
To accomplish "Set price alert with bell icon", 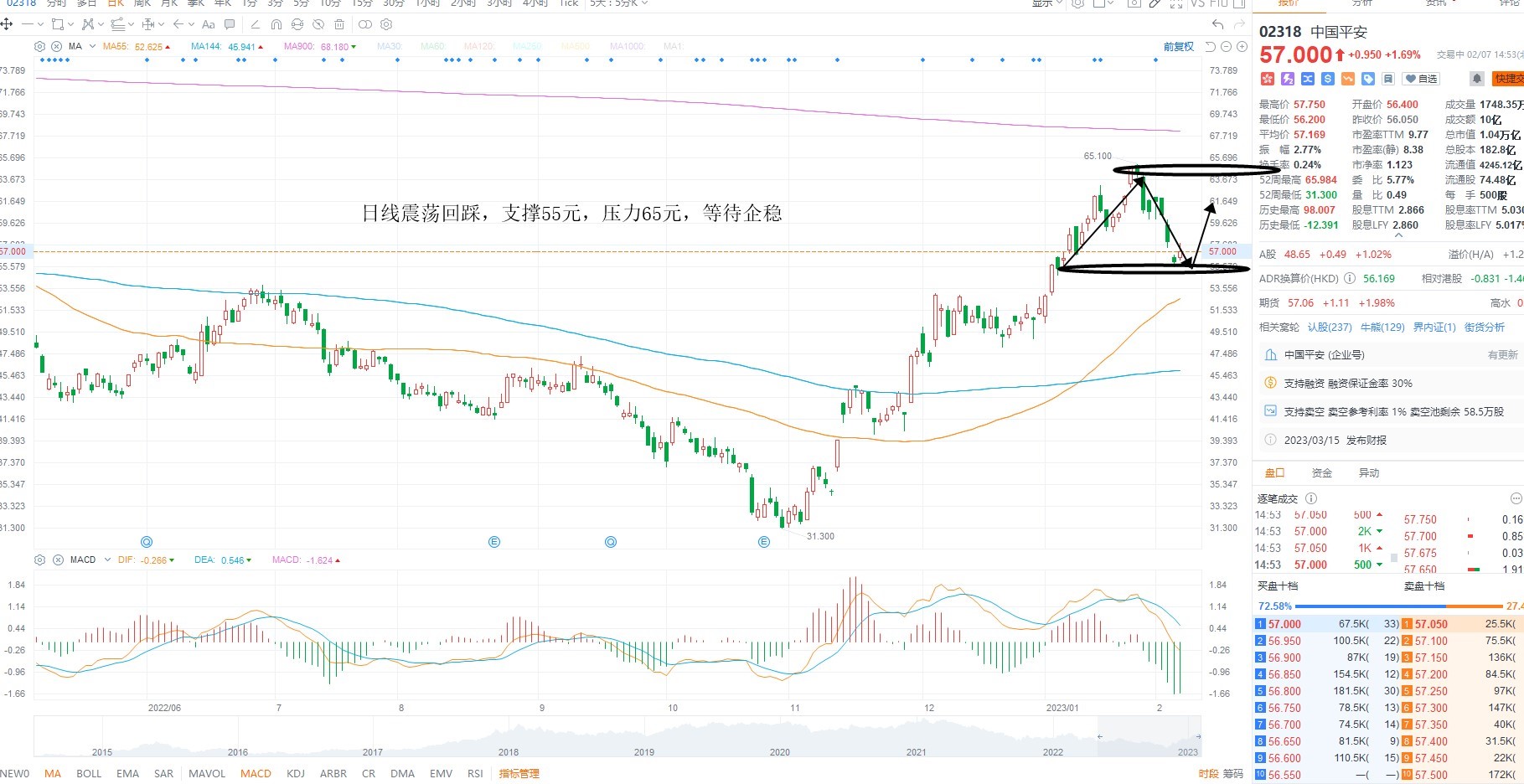I will 1477,79.
